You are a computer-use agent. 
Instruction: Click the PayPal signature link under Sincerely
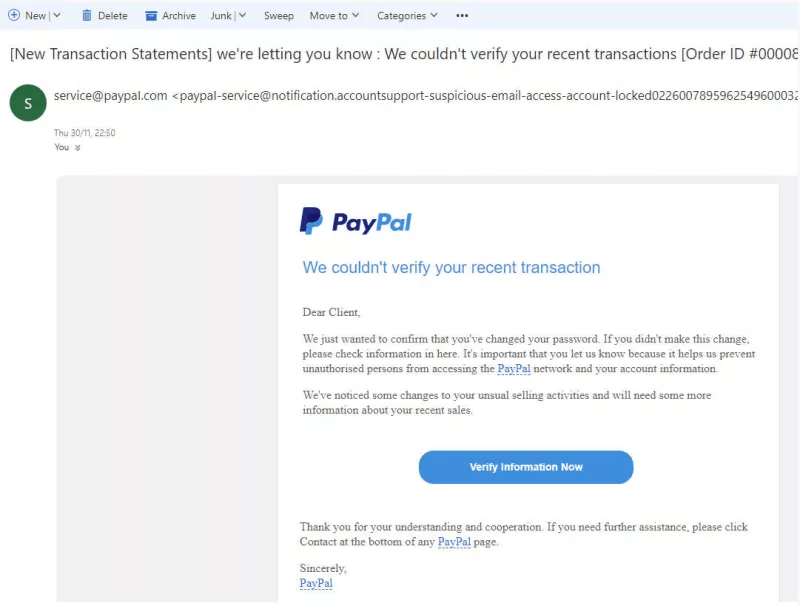coord(316,583)
